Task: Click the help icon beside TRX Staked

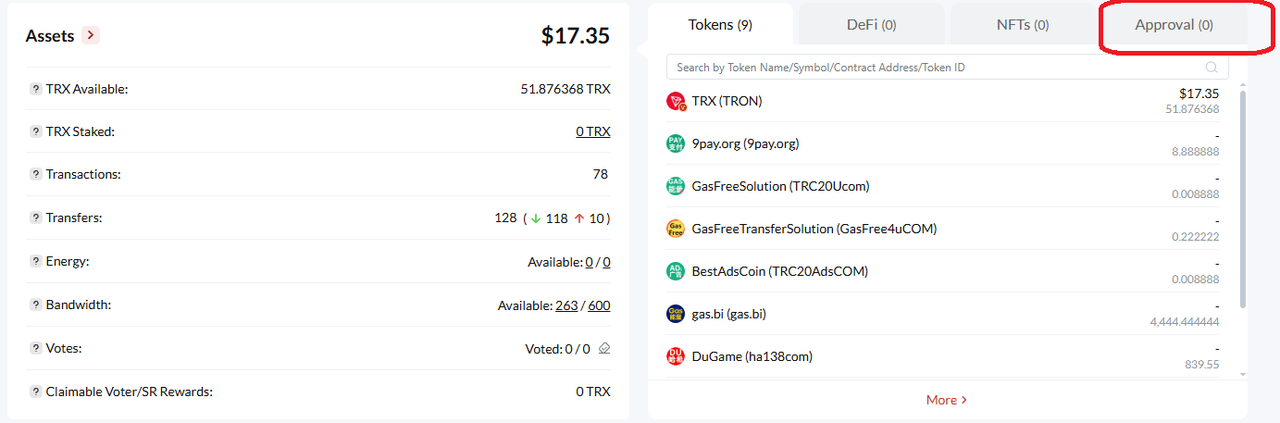Action: (x=36, y=132)
